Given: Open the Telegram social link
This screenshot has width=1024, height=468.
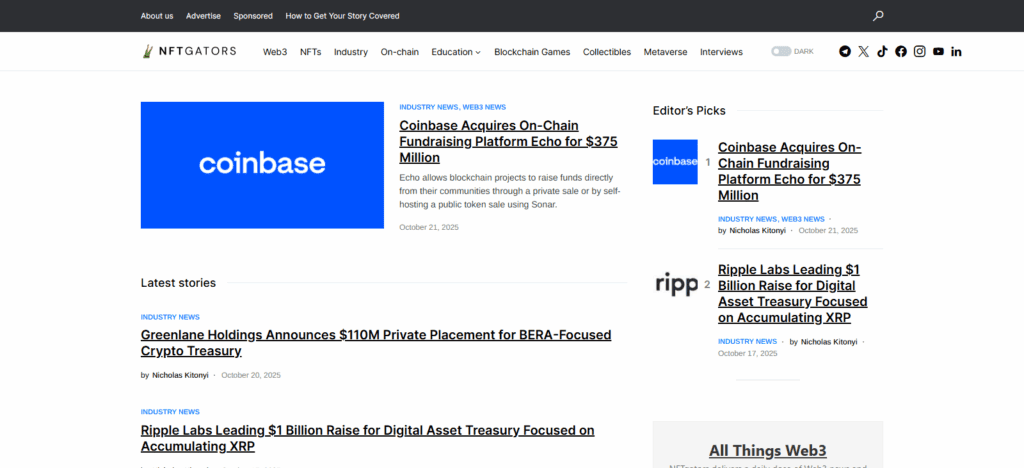Looking at the screenshot, I should pyautogui.click(x=845, y=52).
